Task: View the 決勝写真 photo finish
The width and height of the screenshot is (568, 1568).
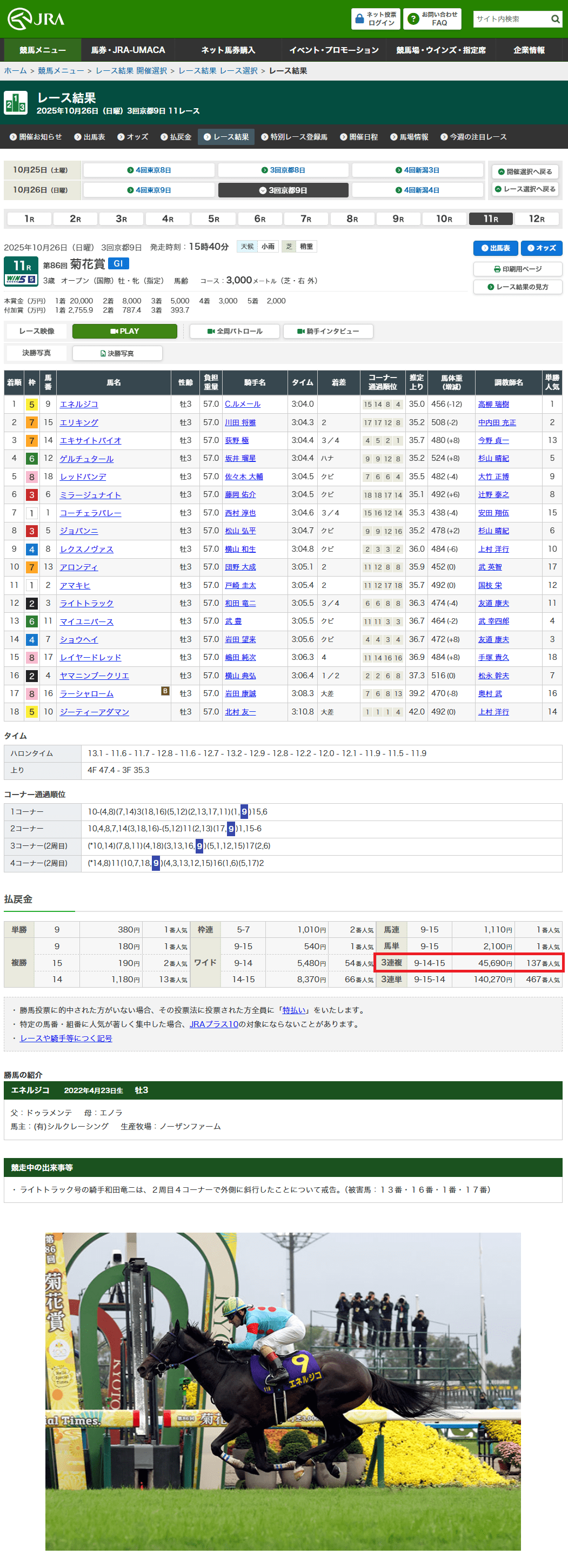Action: pos(117,353)
